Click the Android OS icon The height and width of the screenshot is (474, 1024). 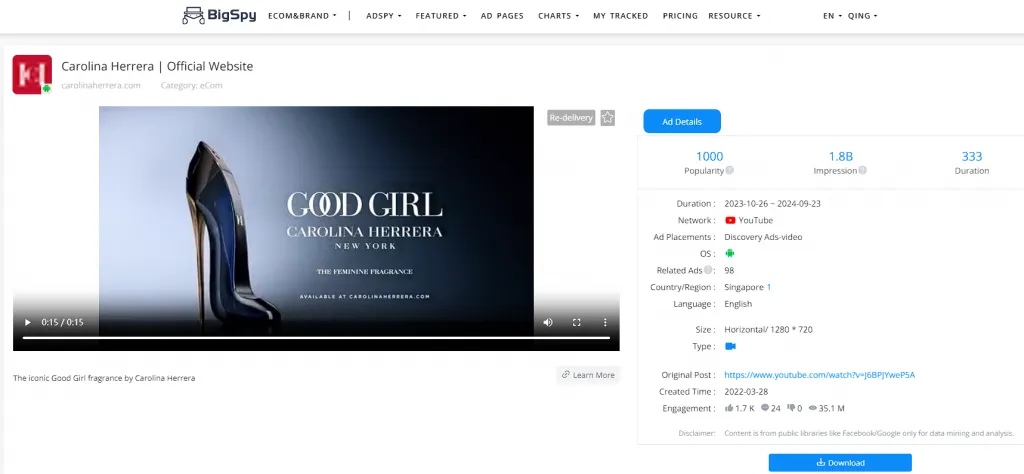[730, 253]
